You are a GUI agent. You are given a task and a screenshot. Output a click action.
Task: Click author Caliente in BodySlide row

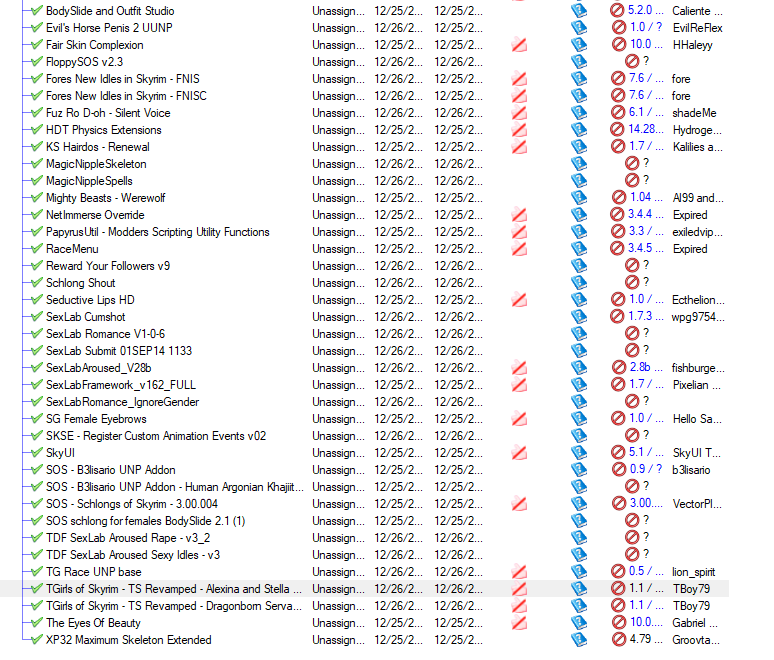point(697,11)
